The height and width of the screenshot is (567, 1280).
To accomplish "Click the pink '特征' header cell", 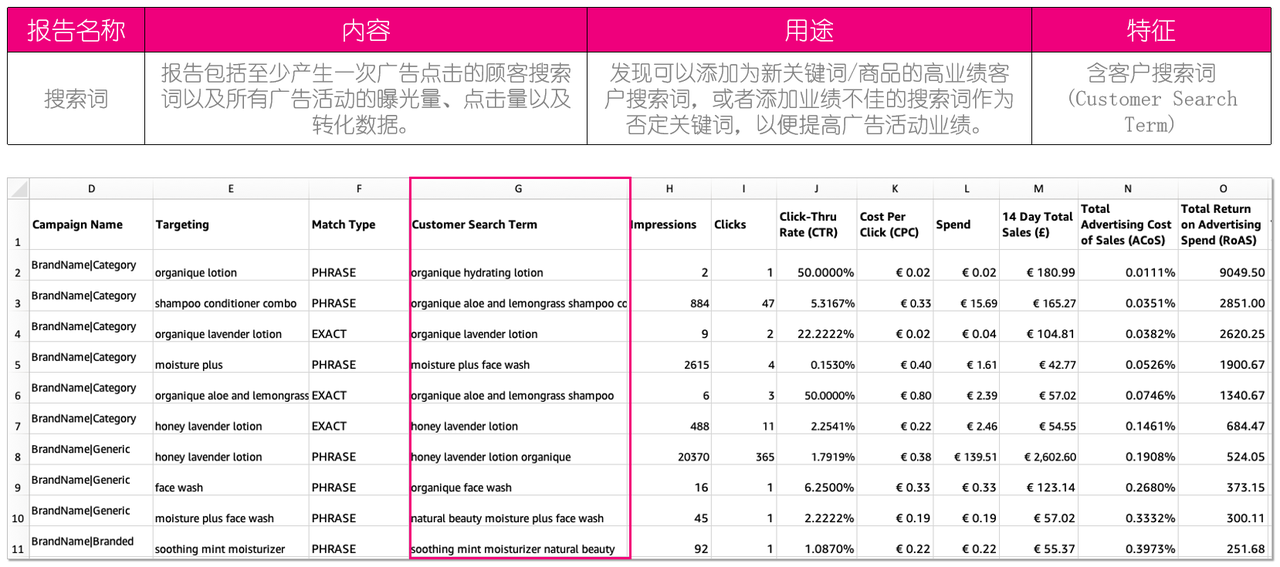I will pyautogui.click(x=1150, y=30).
